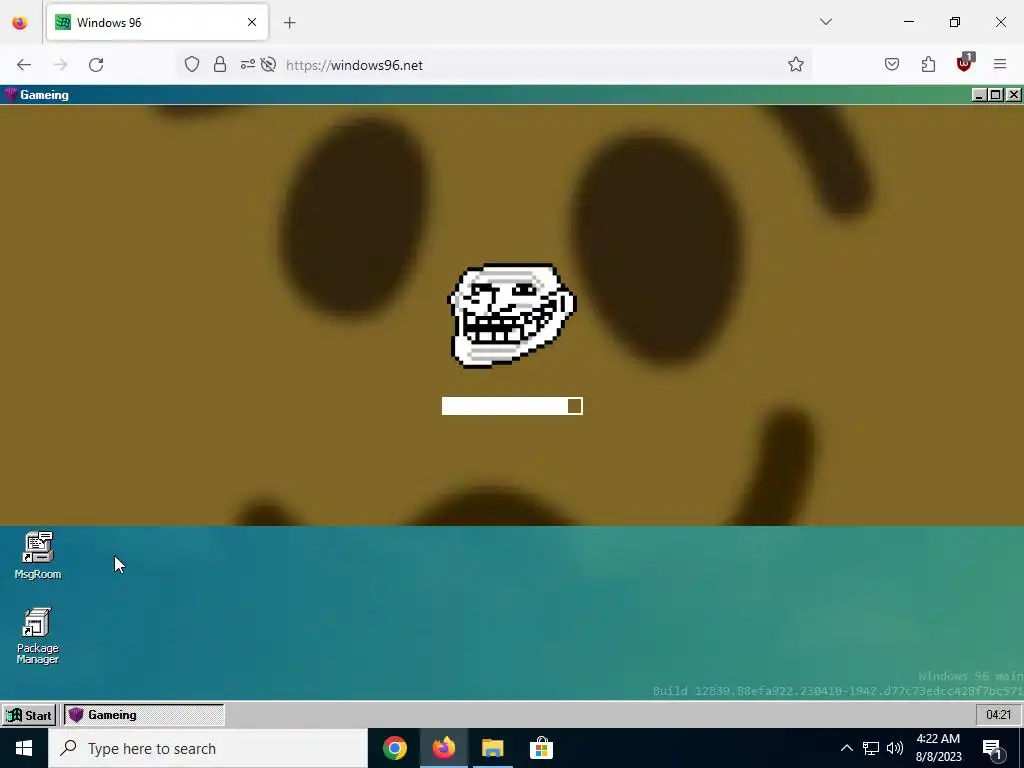Screen dimensions: 1024x768
Task: Show hidden system tray icons
Action: [x=846, y=748]
